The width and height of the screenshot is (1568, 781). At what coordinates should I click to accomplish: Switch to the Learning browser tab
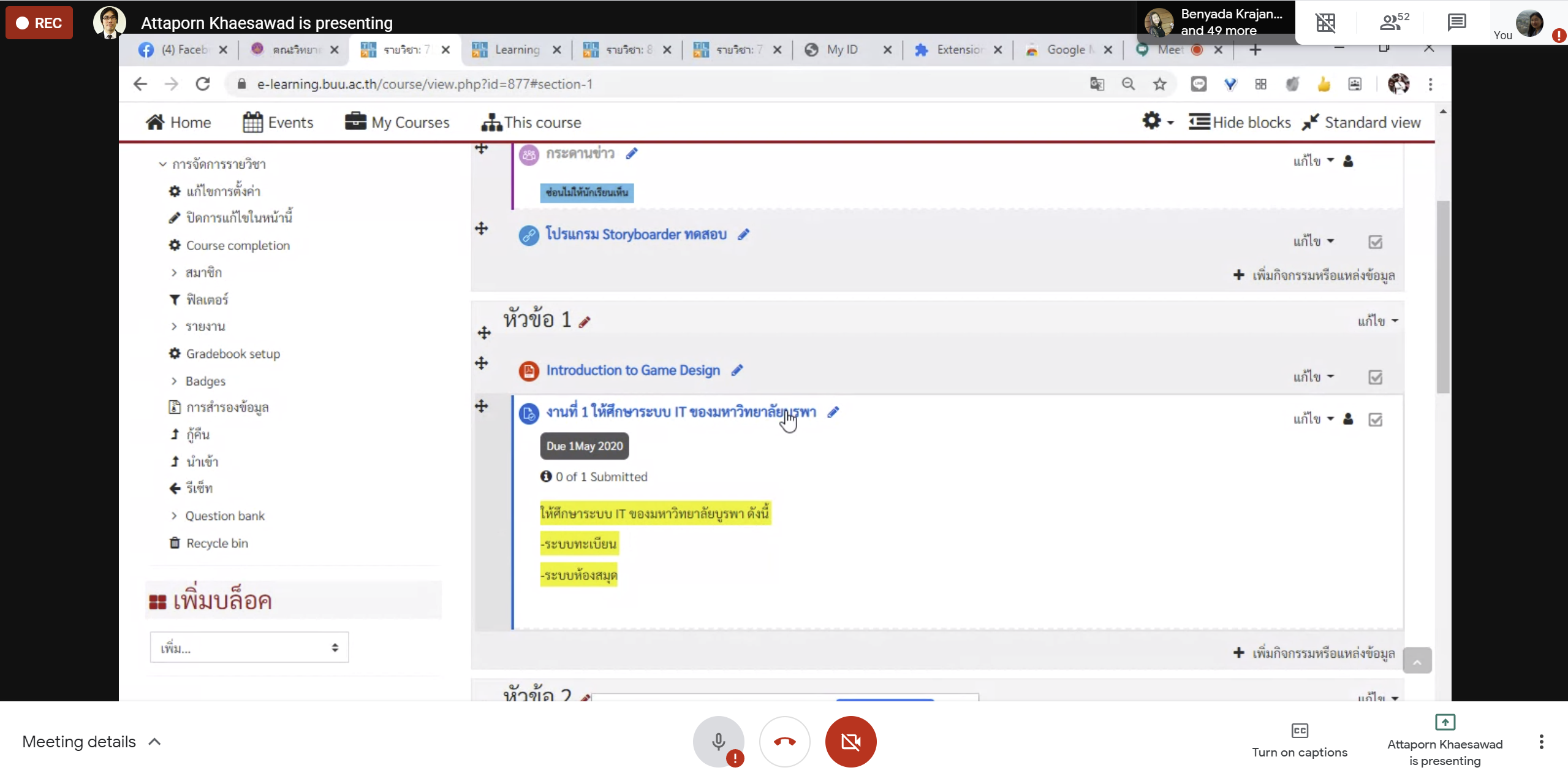click(x=516, y=50)
